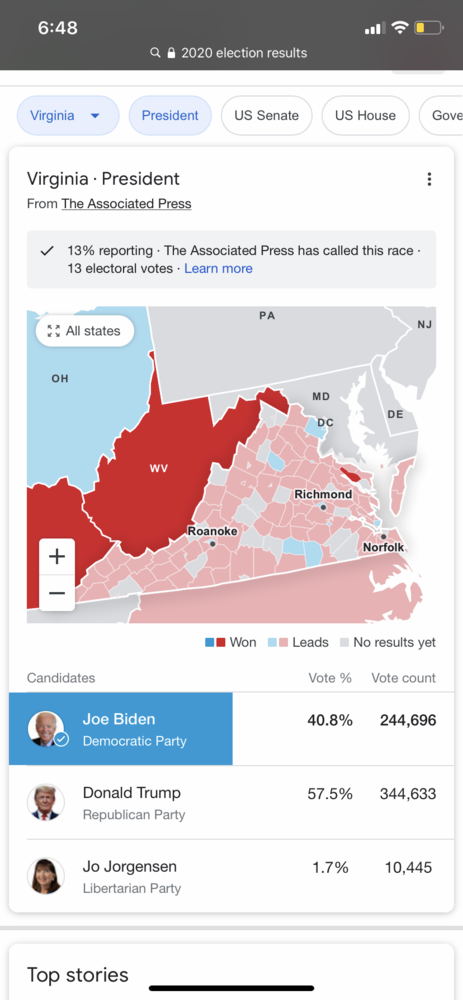463x1000 pixels.
Task: Expand the Virginia state dropdown
Action: click(68, 115)
